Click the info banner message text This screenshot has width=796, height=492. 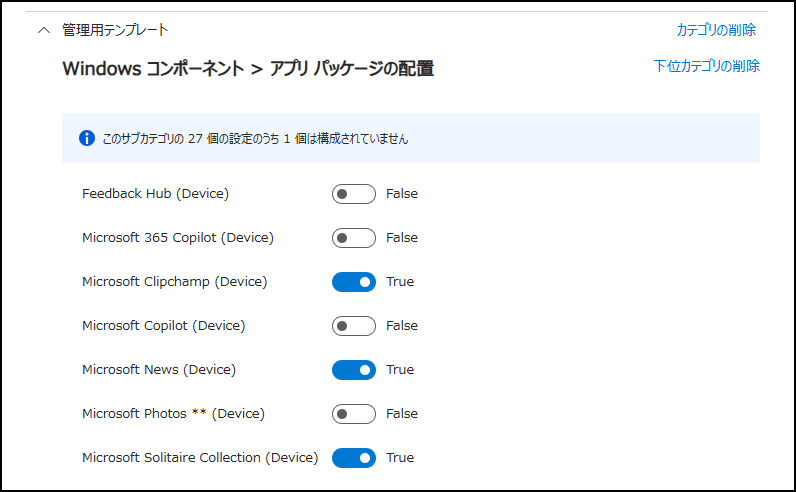255,139
